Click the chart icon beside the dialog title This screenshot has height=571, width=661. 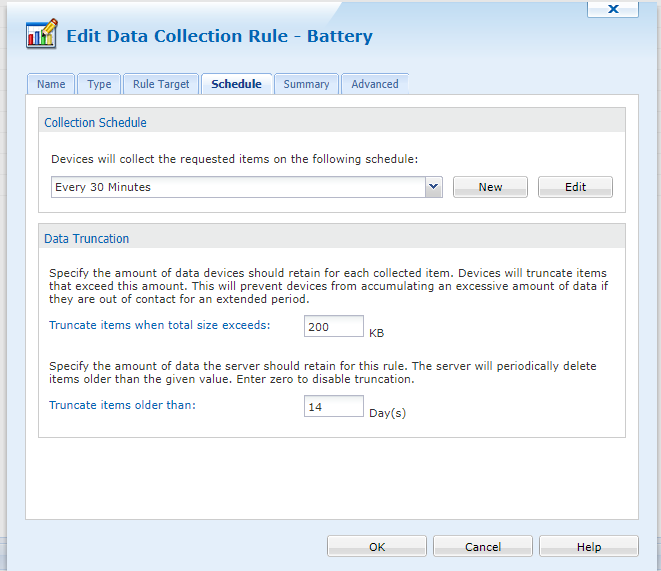click(41, 36)
